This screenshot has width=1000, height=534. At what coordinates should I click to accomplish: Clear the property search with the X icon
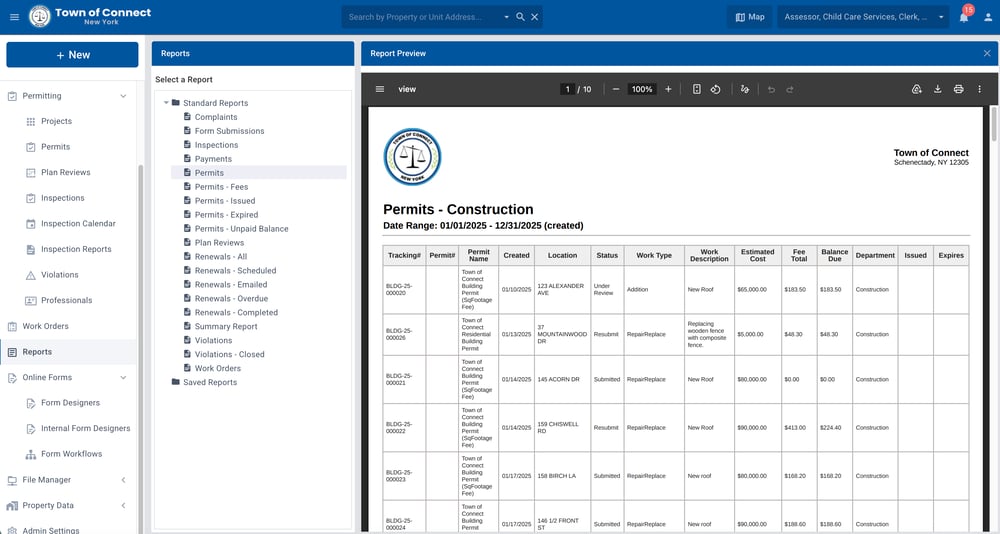[535, 17]
